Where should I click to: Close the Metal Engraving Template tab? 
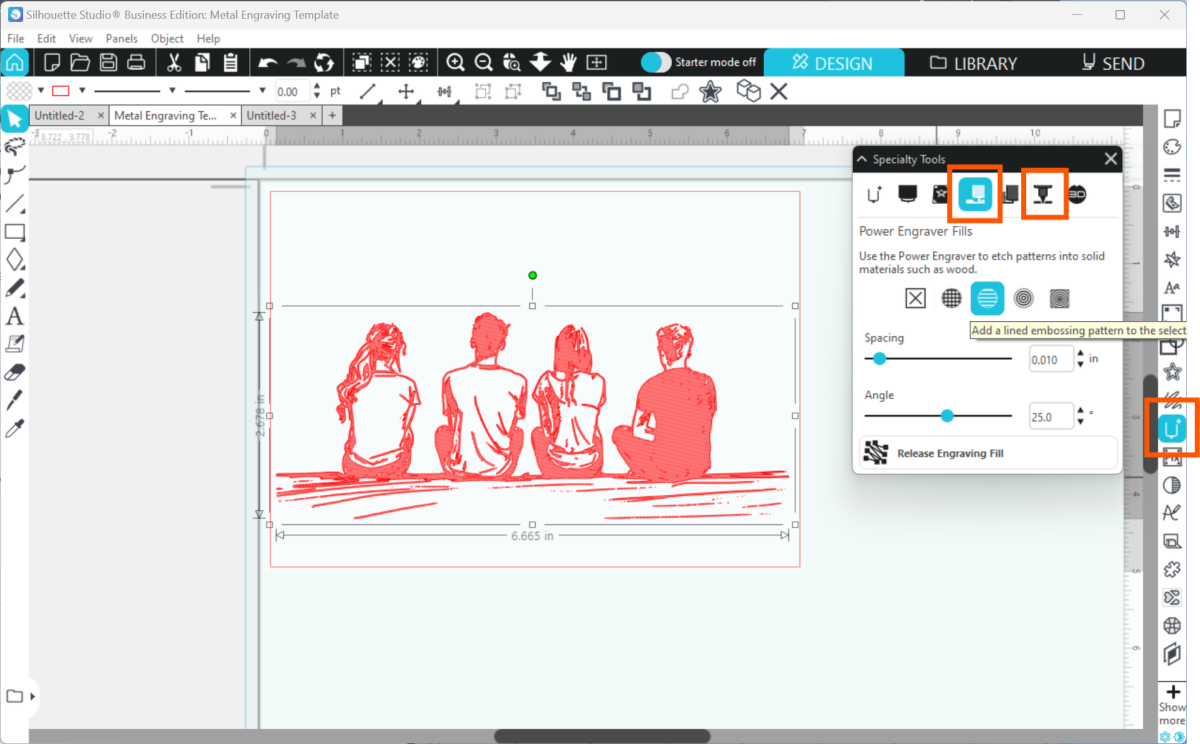(233, 116)
